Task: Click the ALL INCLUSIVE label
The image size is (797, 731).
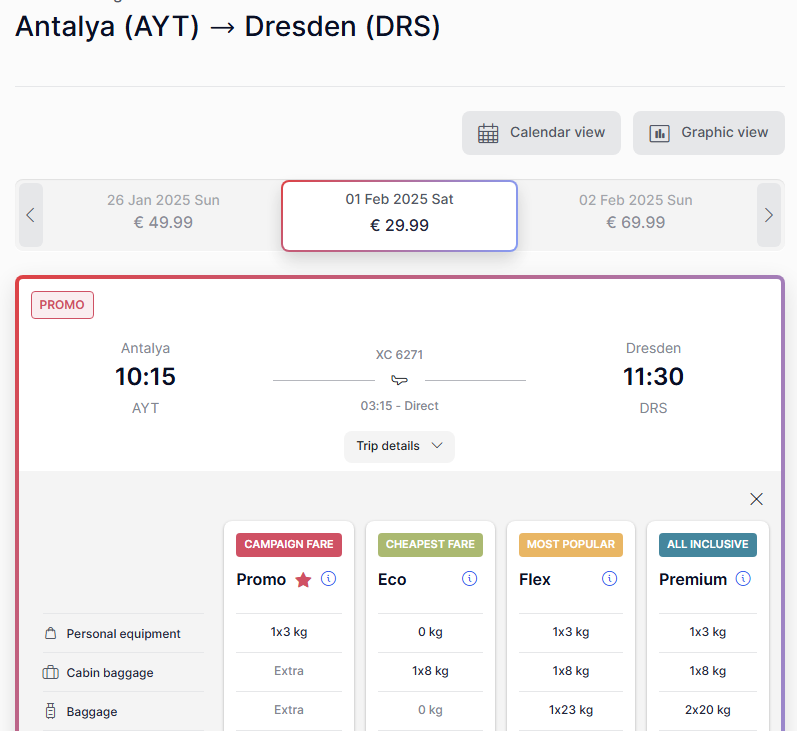Action: pos(708,544)
